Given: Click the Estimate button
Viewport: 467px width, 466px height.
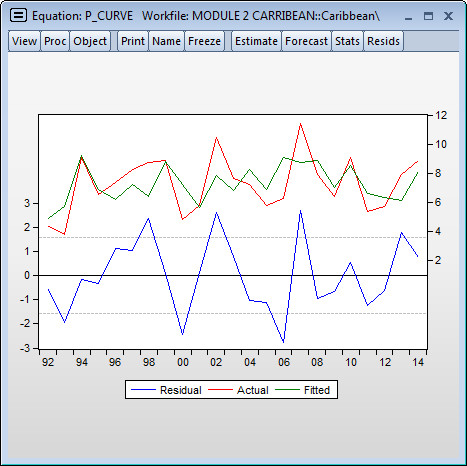Looking at the screenshot, I should [x=256, y=41].
